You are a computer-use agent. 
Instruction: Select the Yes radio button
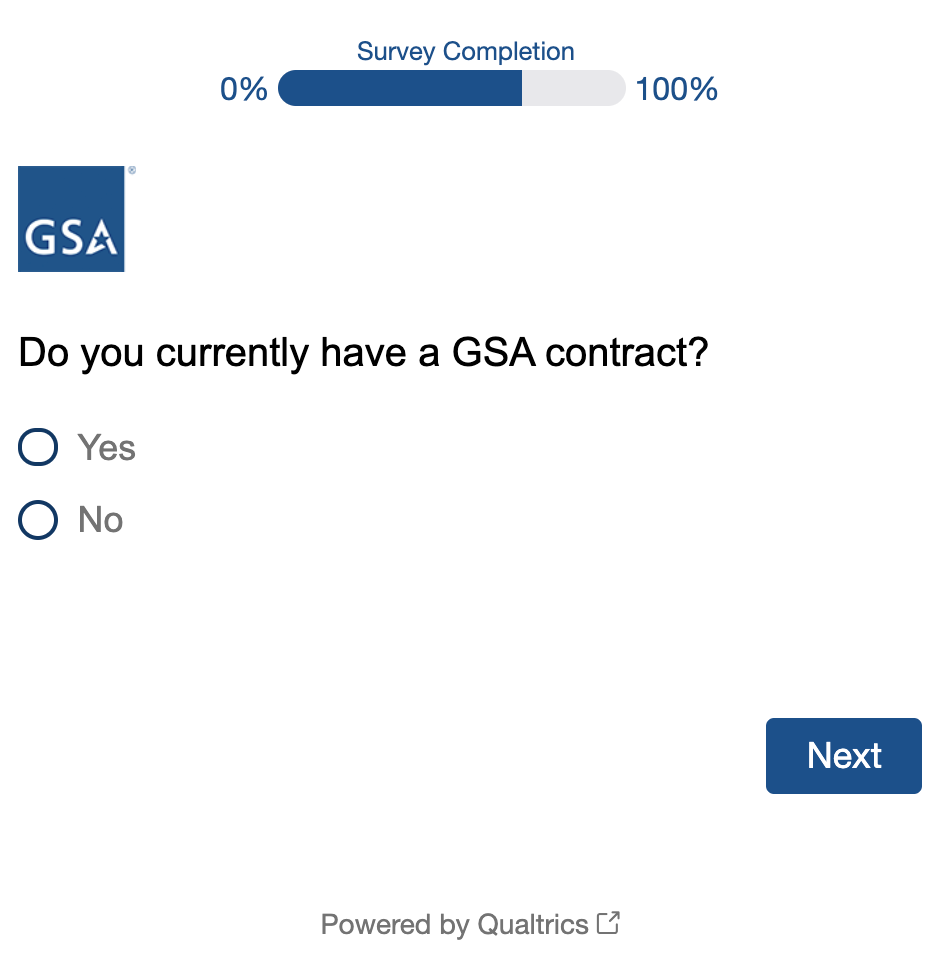pyautogui.click(x=38, y=447)
